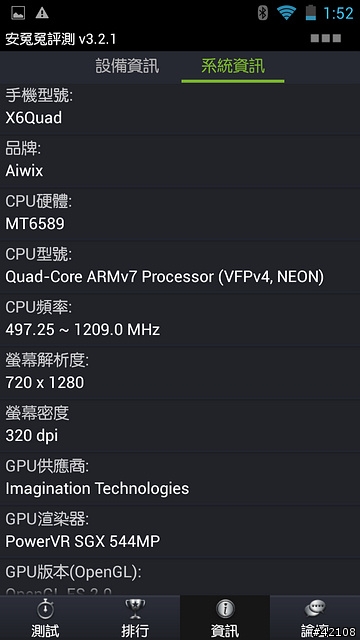360x640 pixels.
Task: Tap the battery status icon
Action: (311, 13)
